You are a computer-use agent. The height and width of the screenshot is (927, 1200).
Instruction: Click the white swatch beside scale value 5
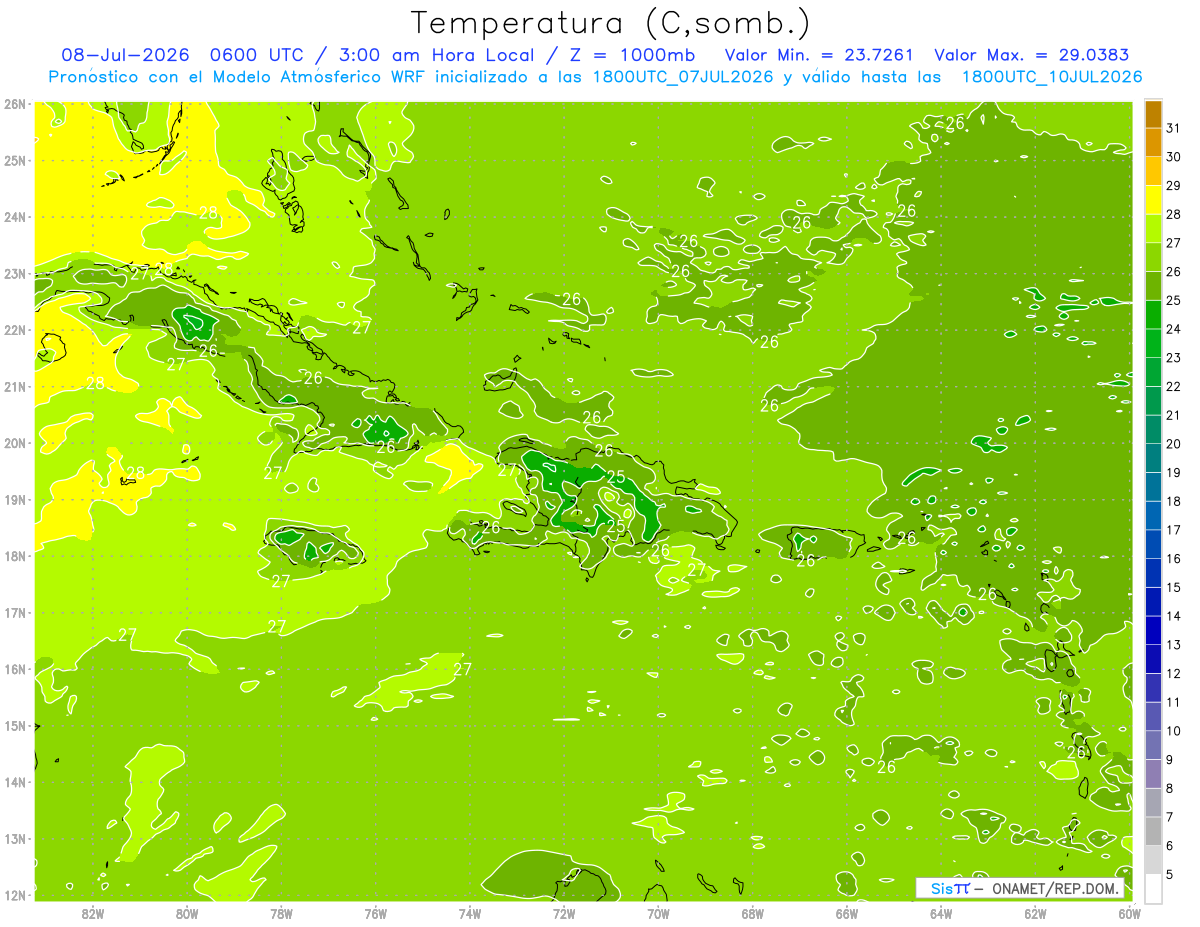[x=1153, y=887]
